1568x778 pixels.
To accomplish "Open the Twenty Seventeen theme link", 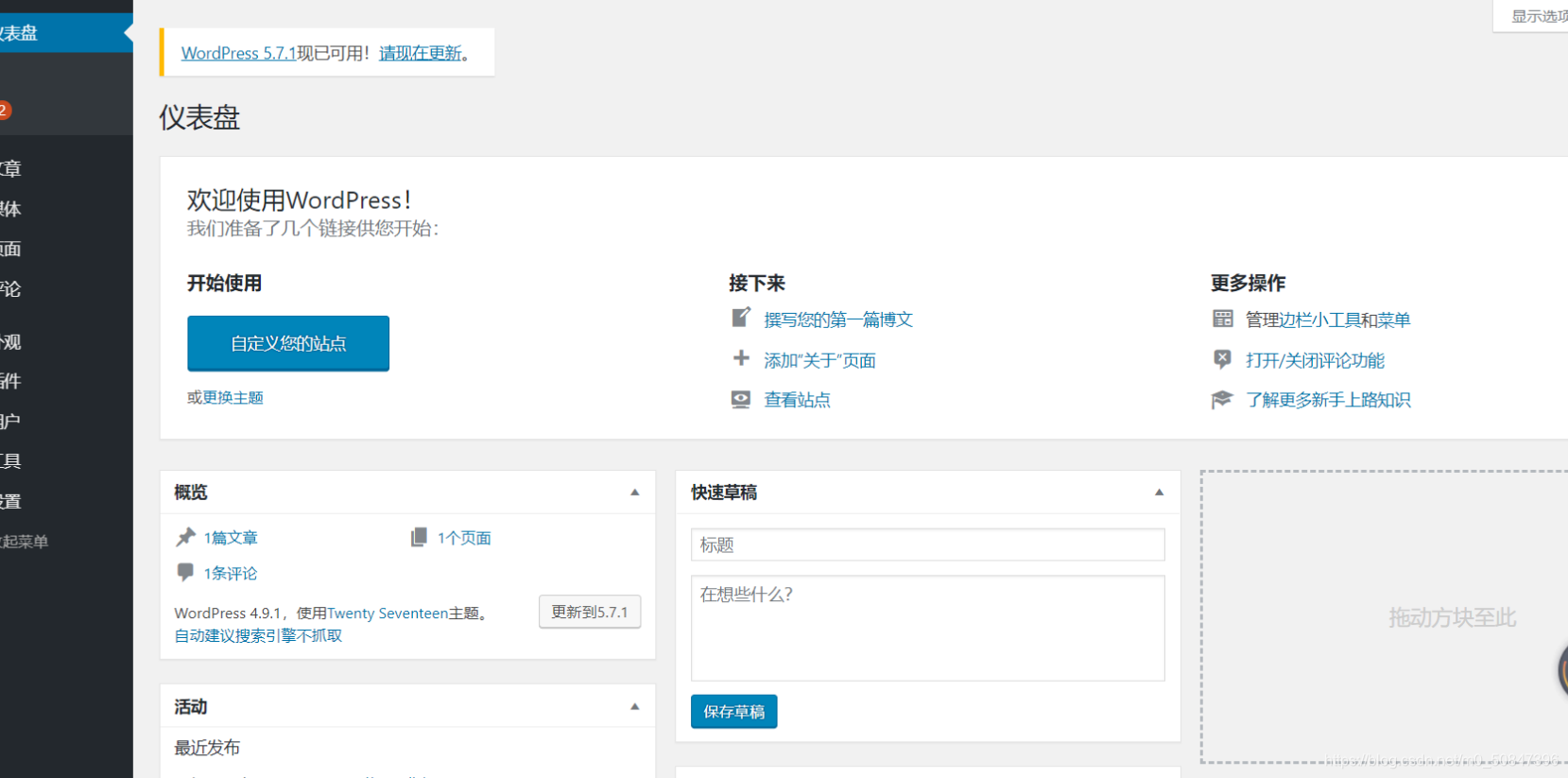I will (x=388, y=613).
